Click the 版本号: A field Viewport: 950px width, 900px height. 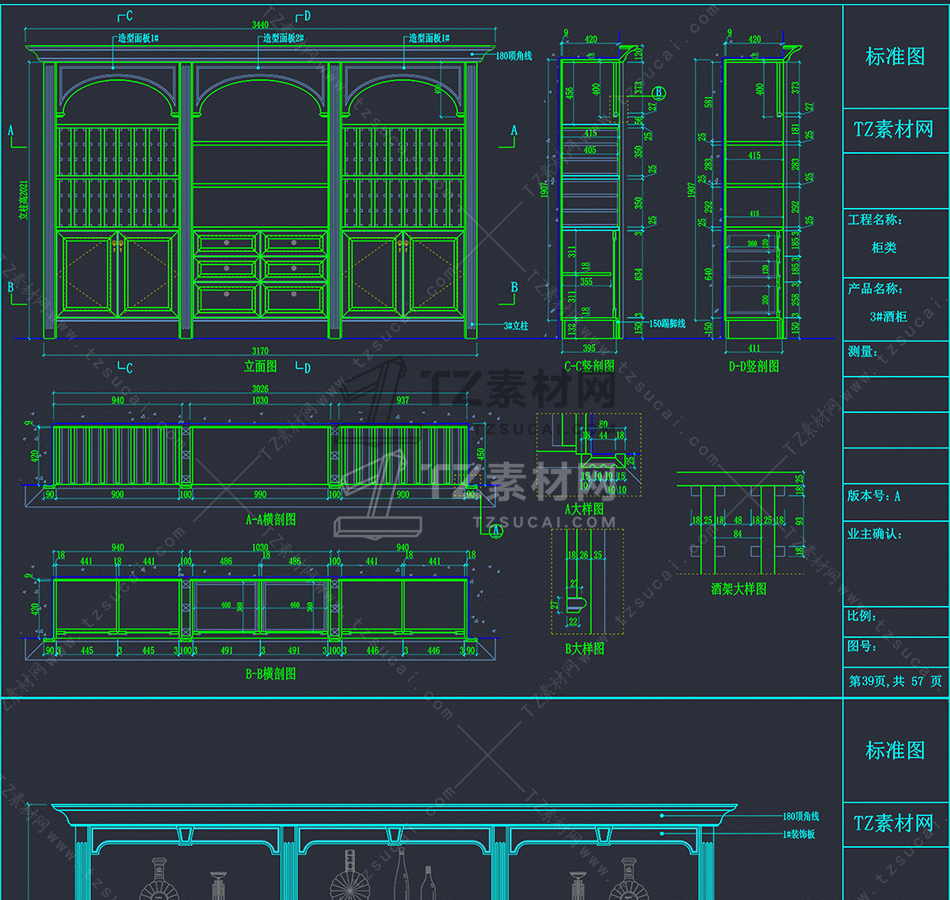pyautogui.click(x=874, y=496)
